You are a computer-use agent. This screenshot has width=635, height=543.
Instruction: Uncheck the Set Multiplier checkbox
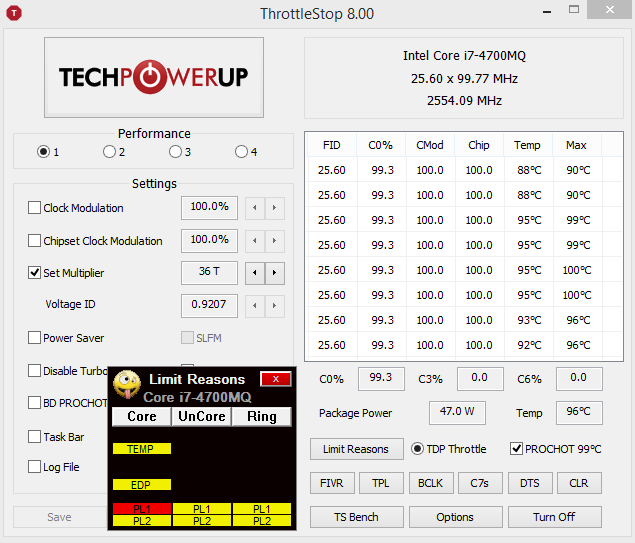34,273
